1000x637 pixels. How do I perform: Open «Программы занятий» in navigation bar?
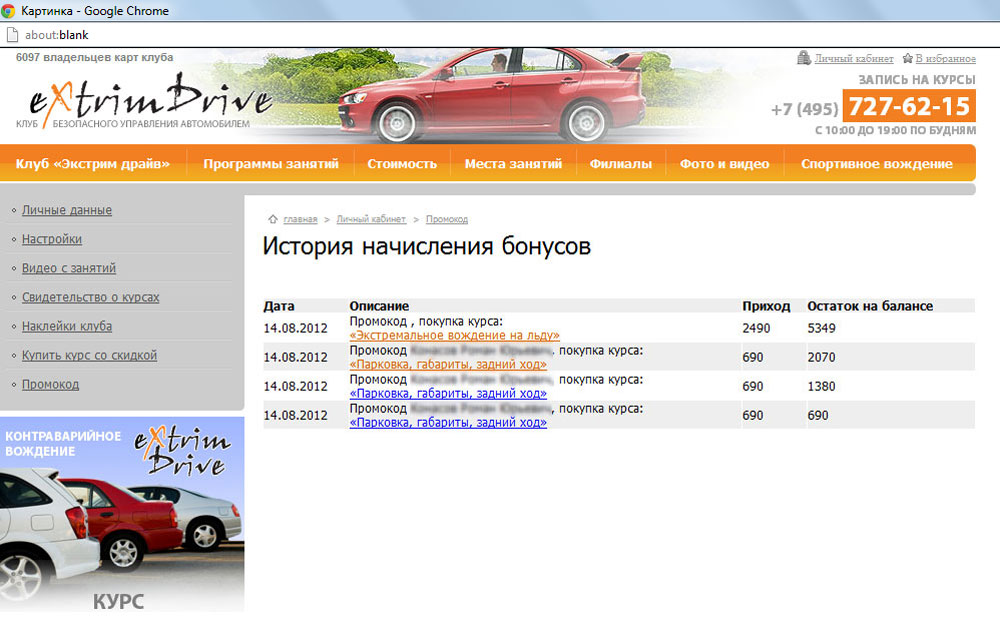(x=271, y=164)
